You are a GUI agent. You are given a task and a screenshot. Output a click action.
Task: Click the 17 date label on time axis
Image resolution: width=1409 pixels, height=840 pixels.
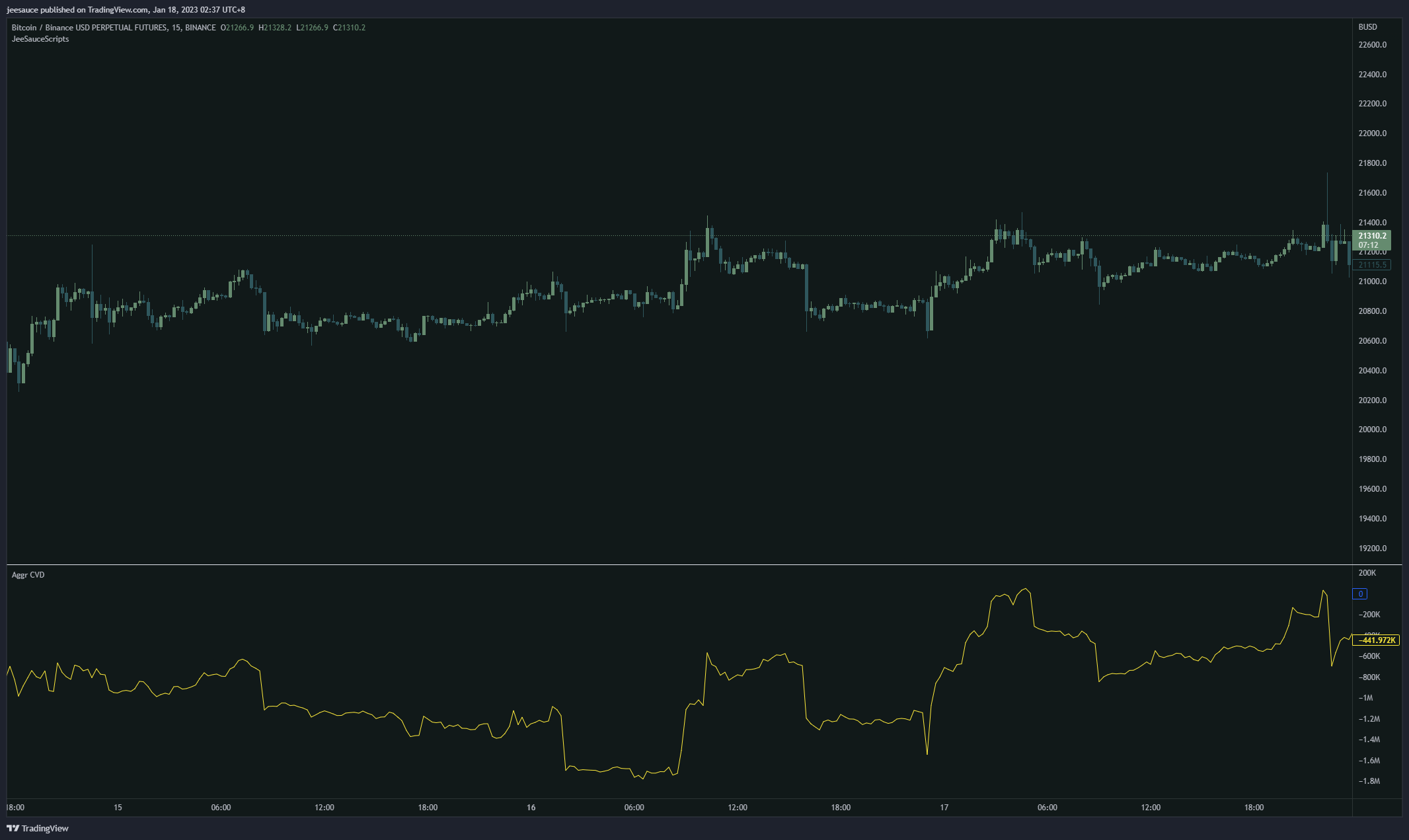944,808
